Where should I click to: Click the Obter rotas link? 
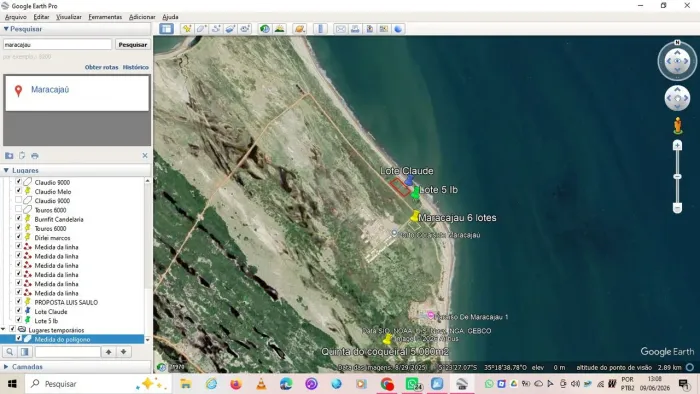point(101,67)
